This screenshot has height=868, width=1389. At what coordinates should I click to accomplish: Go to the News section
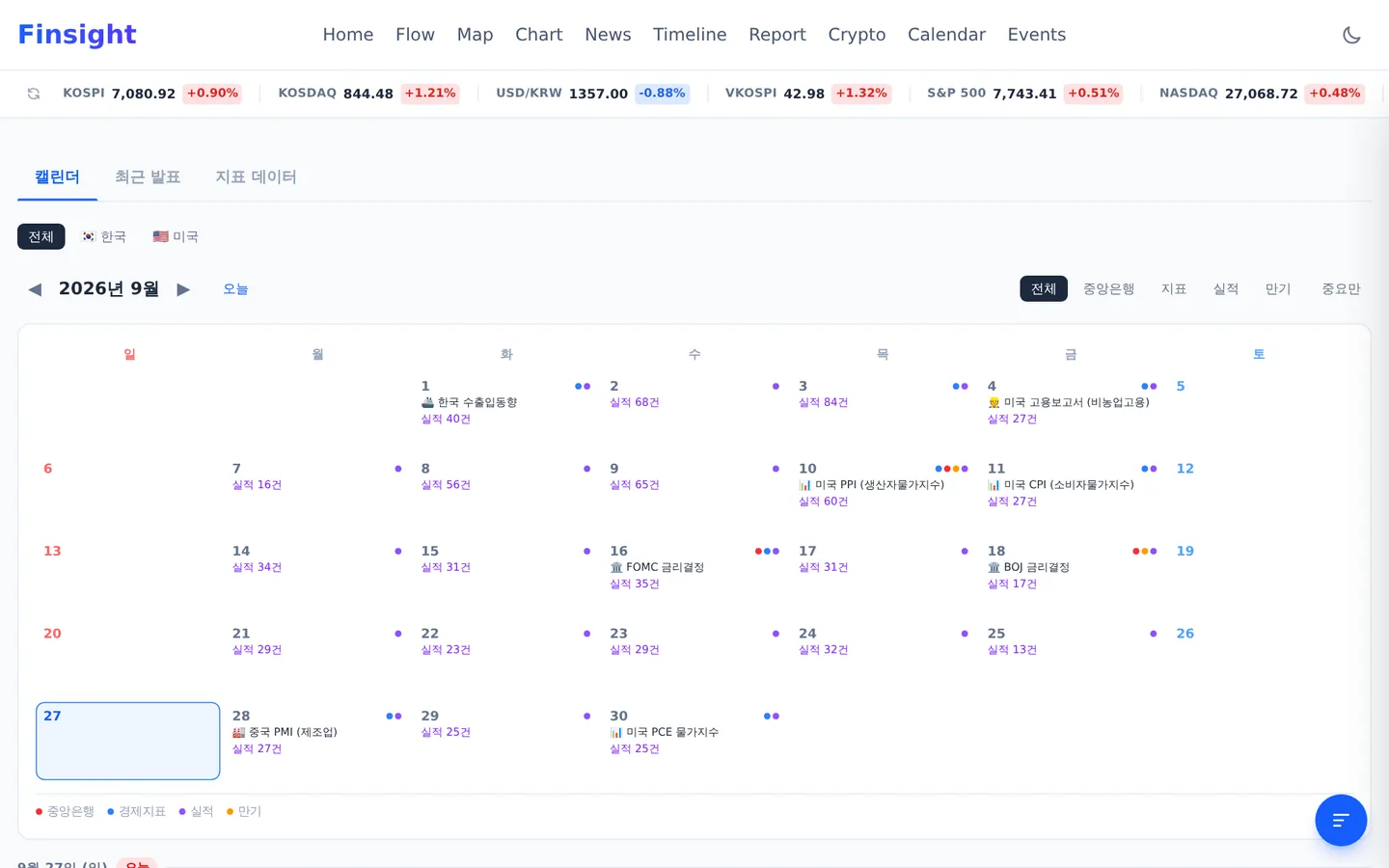[x=608, y=35]
